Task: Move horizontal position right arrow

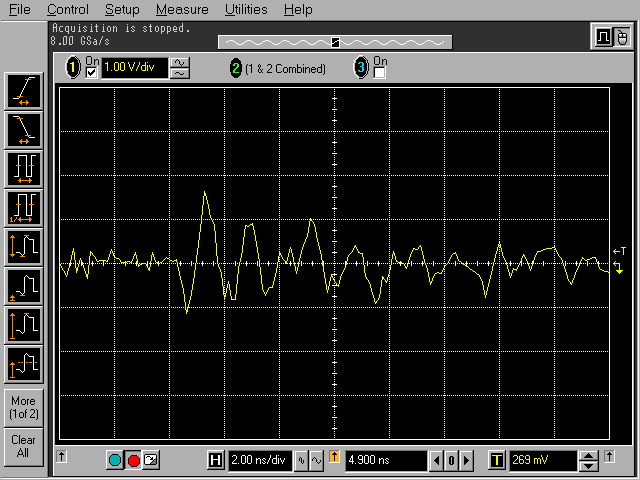Action: (466, 461)
